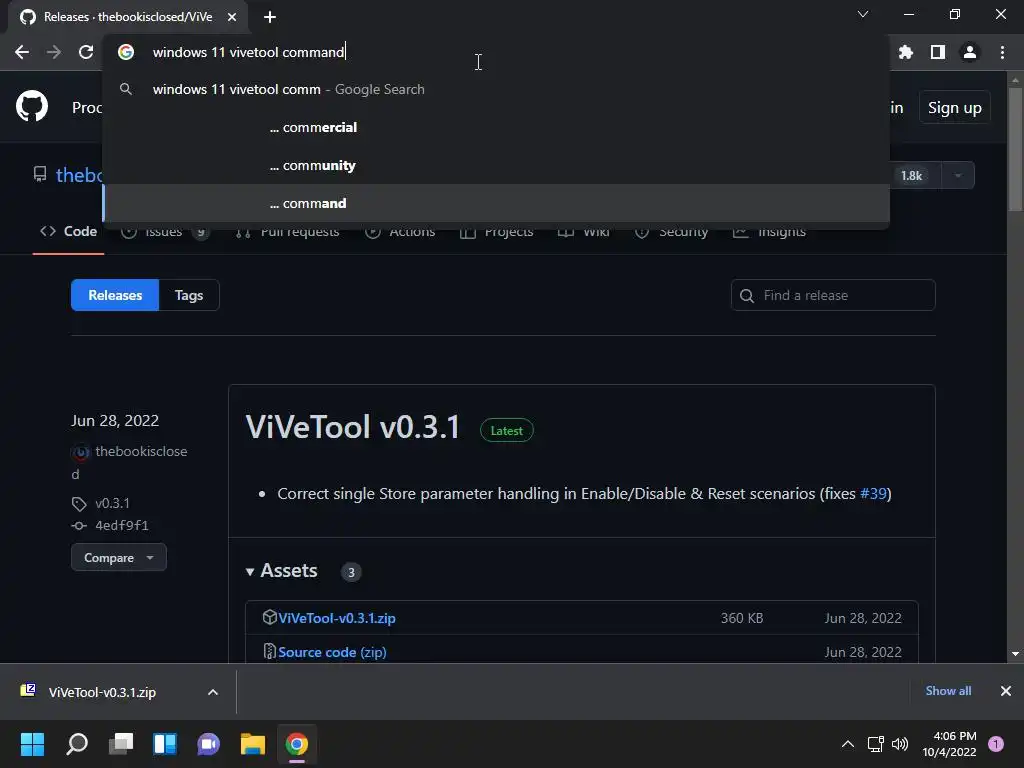The image size is (1024, 768).
Task: Click Show all downloads
Action: coord(948,691)
